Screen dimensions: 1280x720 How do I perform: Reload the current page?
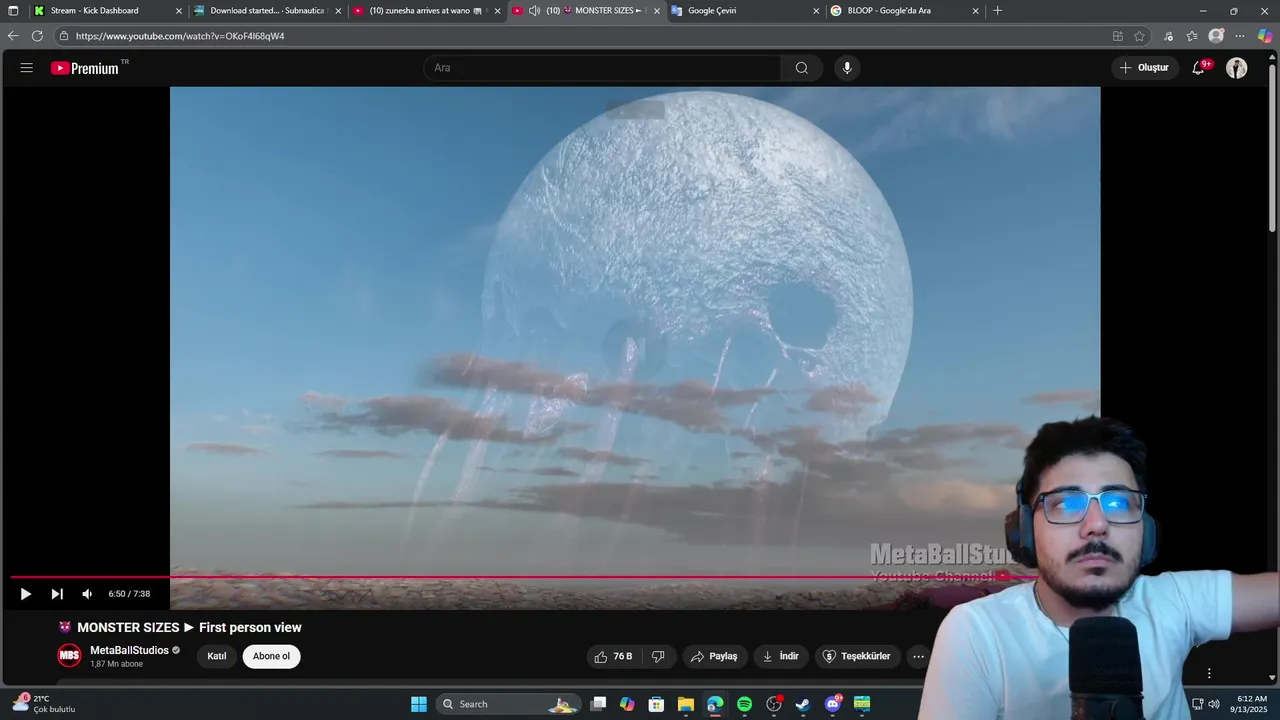pos(37,36)
